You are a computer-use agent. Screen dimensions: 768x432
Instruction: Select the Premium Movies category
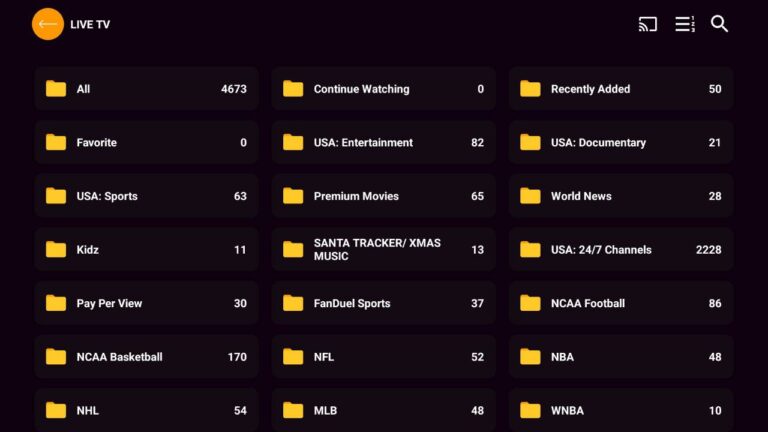[x=383, y=196]
